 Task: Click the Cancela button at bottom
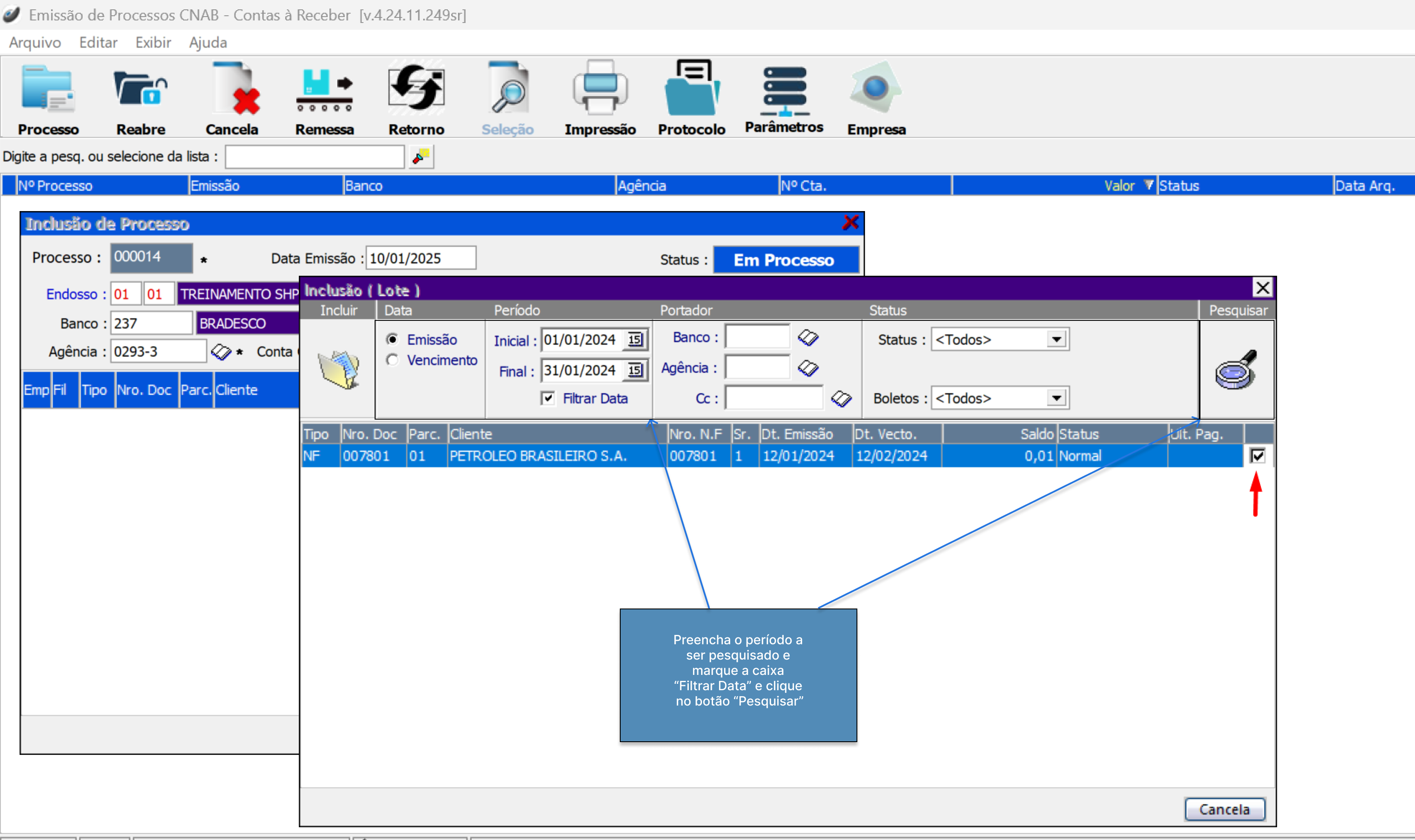point(1224,809)
